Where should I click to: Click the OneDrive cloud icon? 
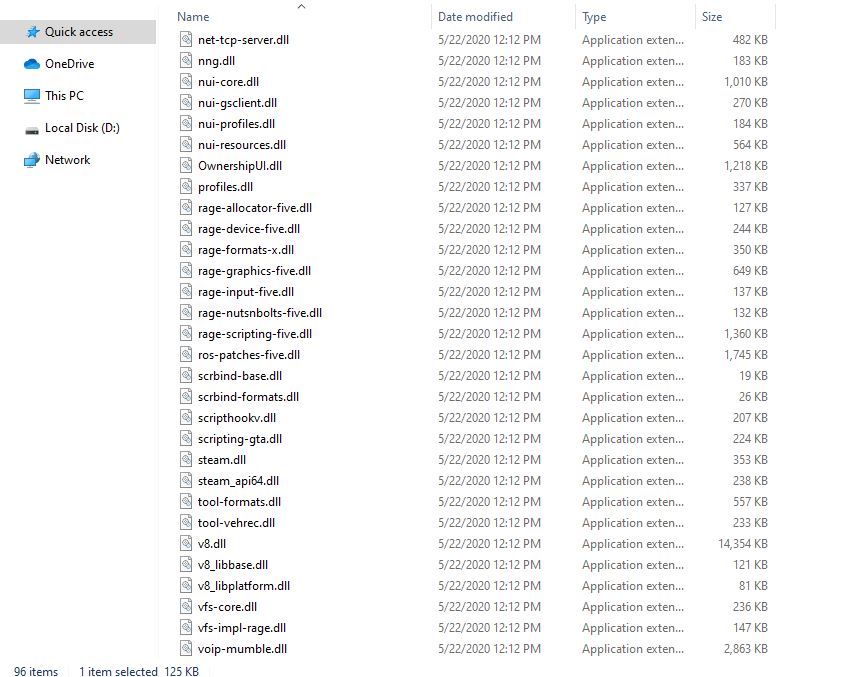[x=32, y=64]
